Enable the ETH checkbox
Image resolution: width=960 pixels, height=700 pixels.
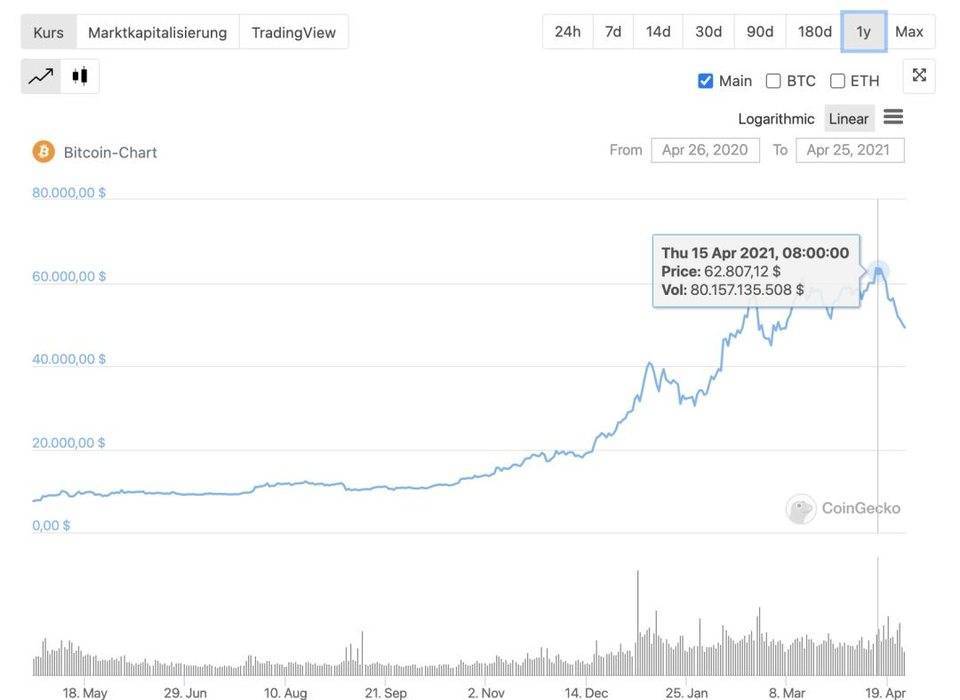click(x=838, y=81)
